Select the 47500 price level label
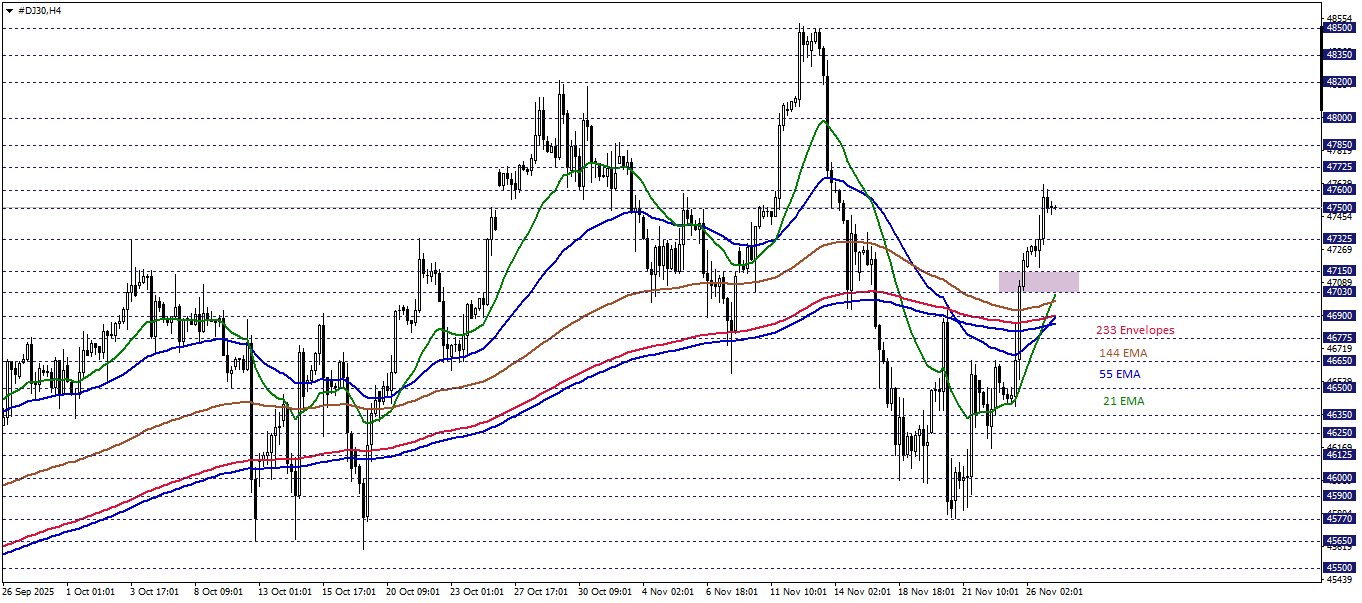Screen dimensions: 1362x603 (1340, 208)
